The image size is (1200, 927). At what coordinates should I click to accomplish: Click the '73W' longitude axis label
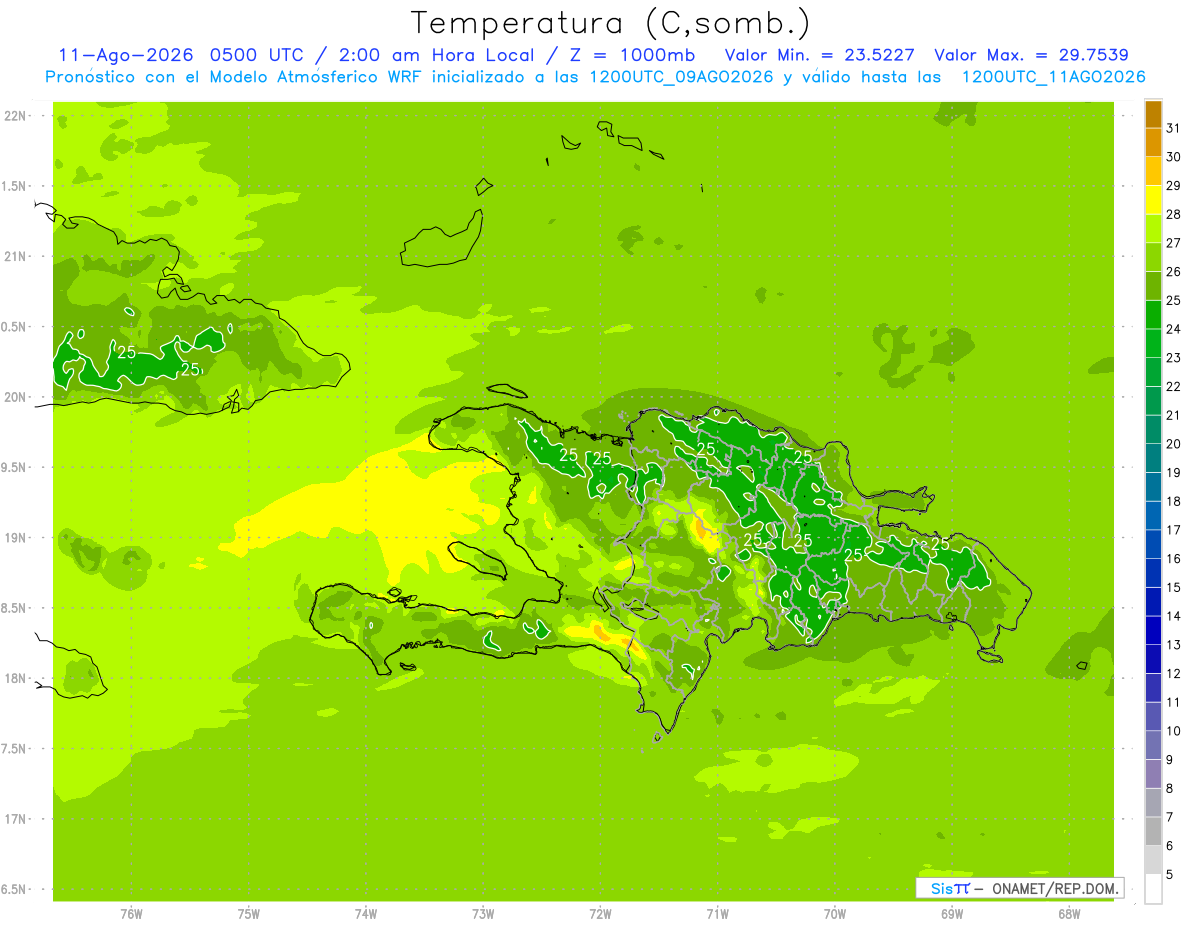(x=483, y=914)
